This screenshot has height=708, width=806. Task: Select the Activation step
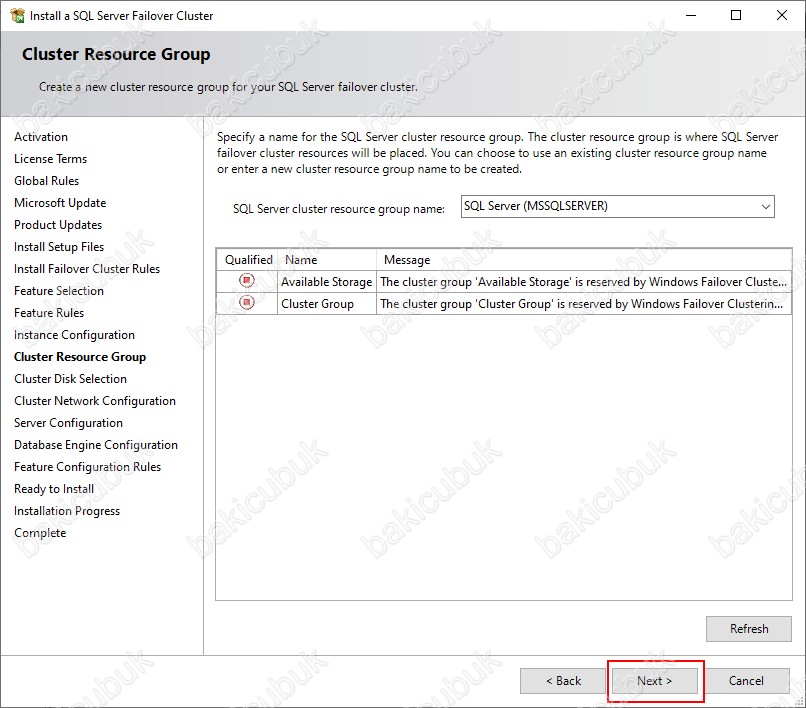pyautogui.click(x=41, y=137)
